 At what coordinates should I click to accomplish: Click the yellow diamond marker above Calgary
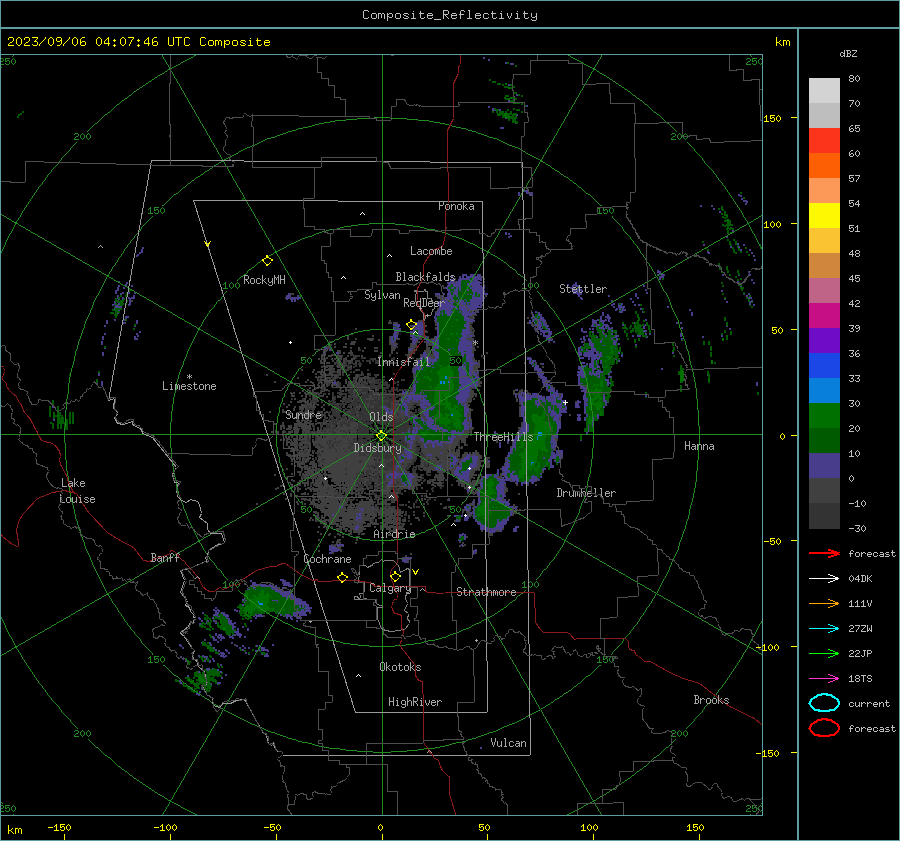pyautogui.click(x=395, y=576)
